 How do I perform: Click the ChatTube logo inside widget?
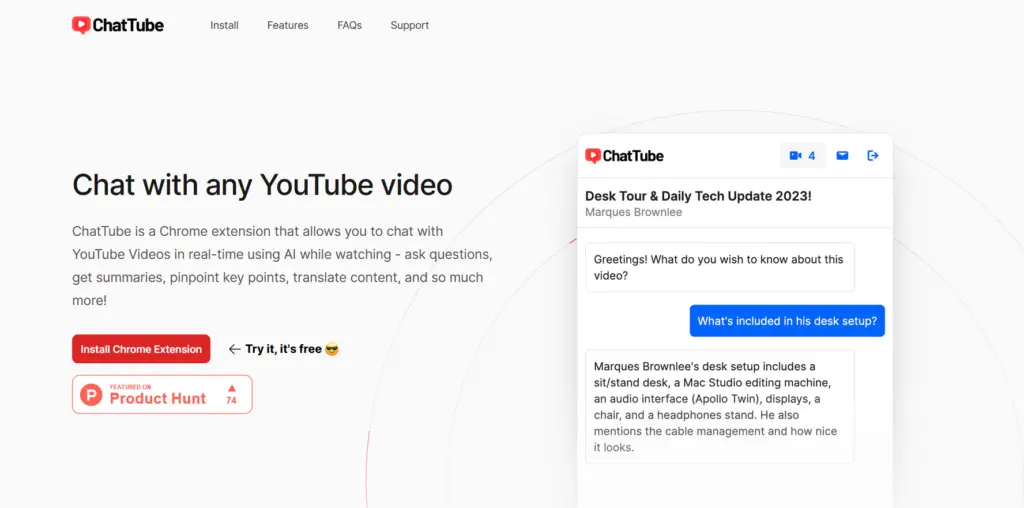(624, 156)
